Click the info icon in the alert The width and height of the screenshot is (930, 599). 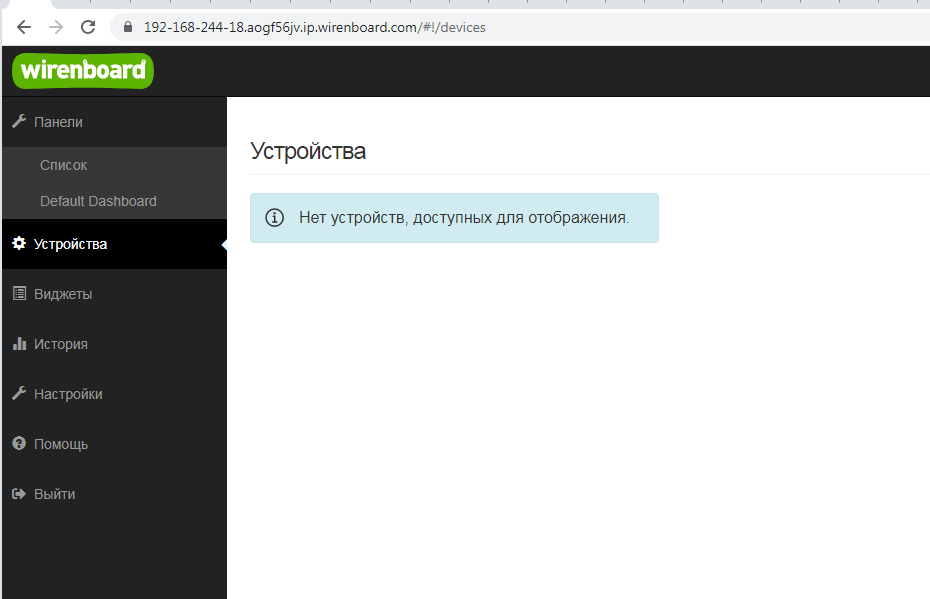[x=274, y=218]
